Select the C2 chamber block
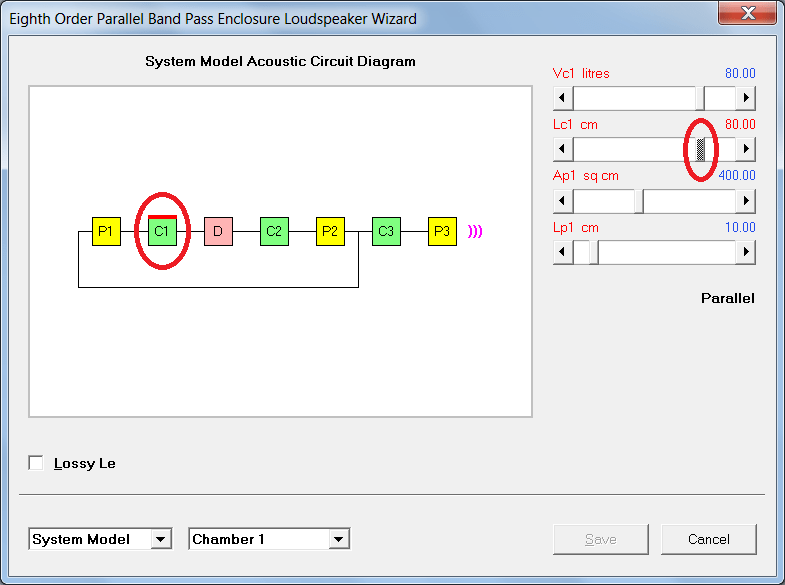 click(274, 231)
